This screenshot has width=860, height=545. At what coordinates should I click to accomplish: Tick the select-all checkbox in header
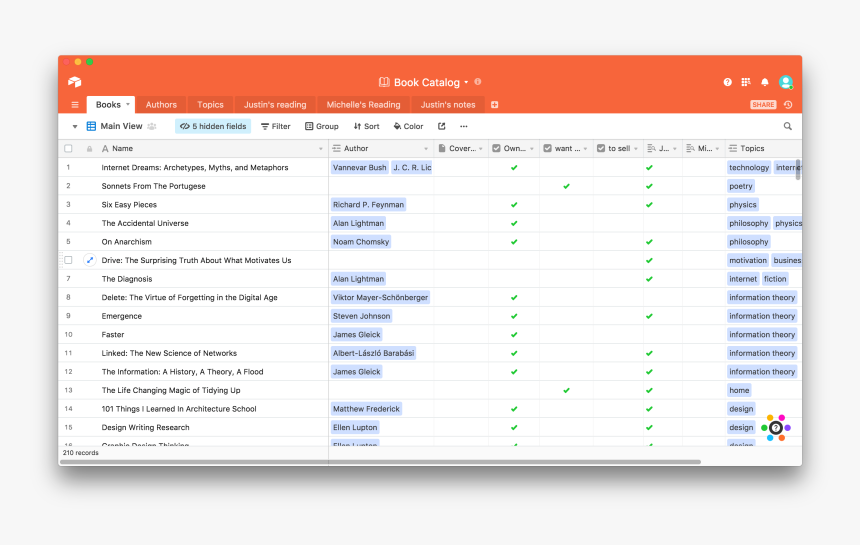tap(68, 149)
